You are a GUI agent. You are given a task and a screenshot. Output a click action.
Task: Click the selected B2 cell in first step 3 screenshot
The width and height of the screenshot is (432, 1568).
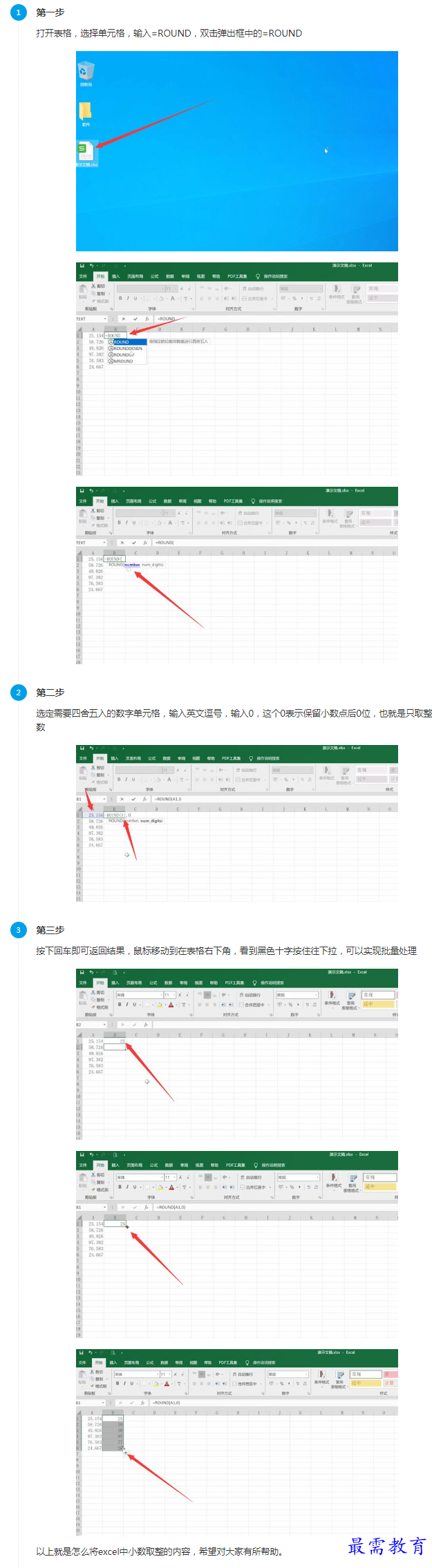pos(115,1047)
